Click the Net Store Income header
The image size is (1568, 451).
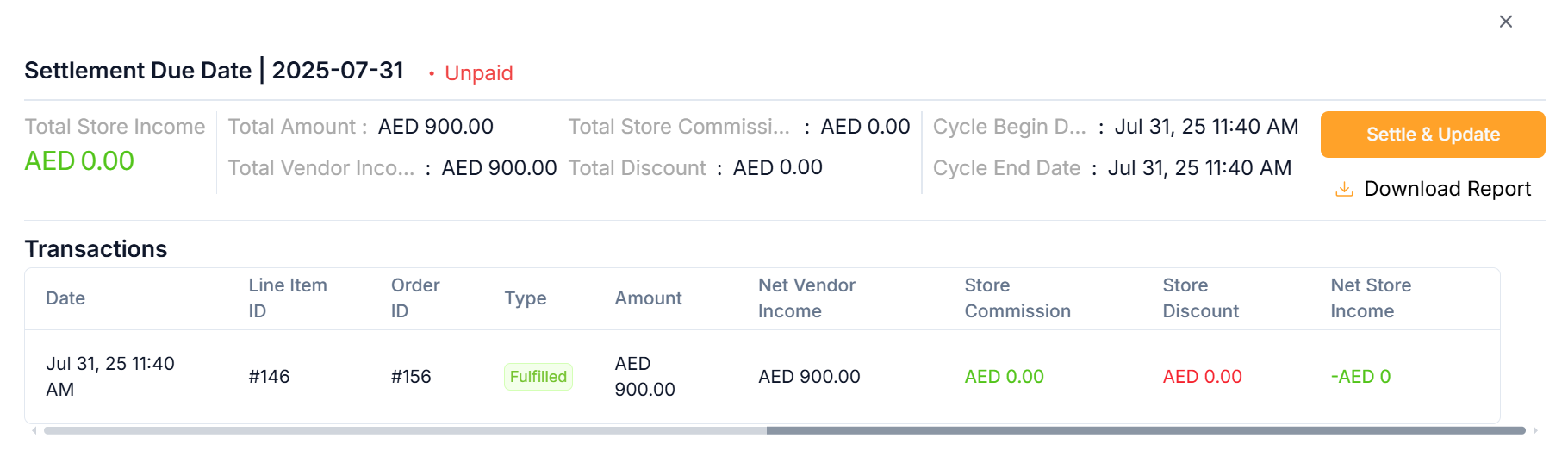coord(1371,298)
